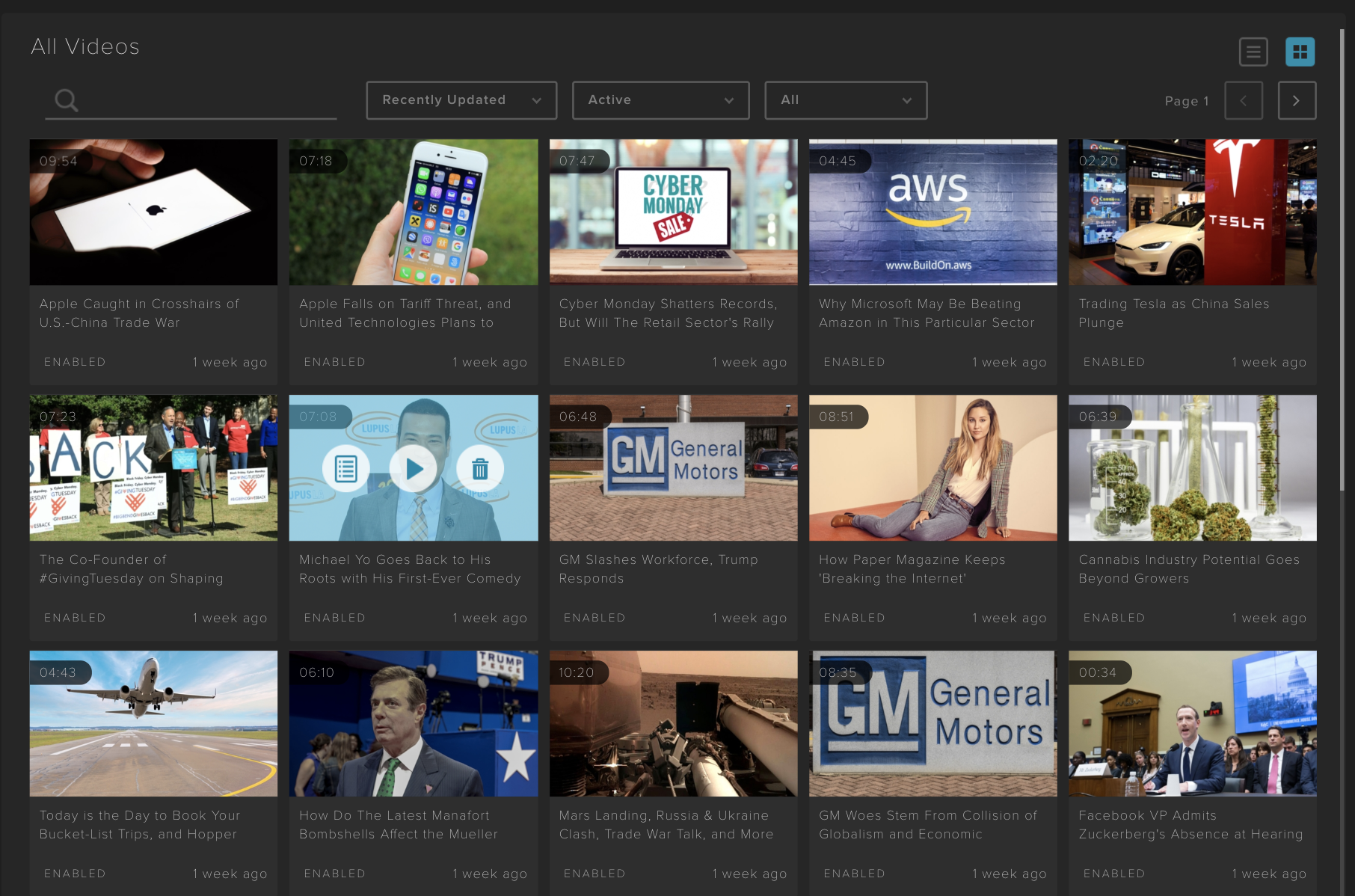
Task: Switch to grid view layout
Action: [x=1300, y=52]
